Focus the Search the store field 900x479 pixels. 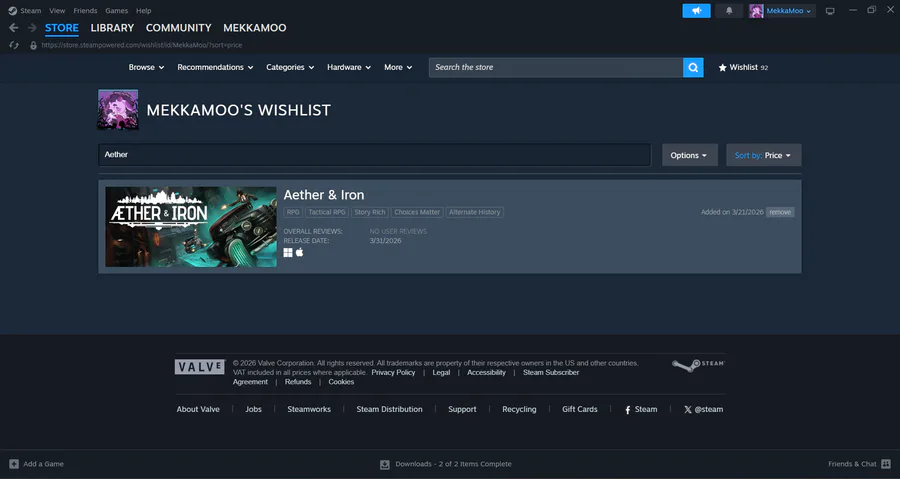[556, 68]
